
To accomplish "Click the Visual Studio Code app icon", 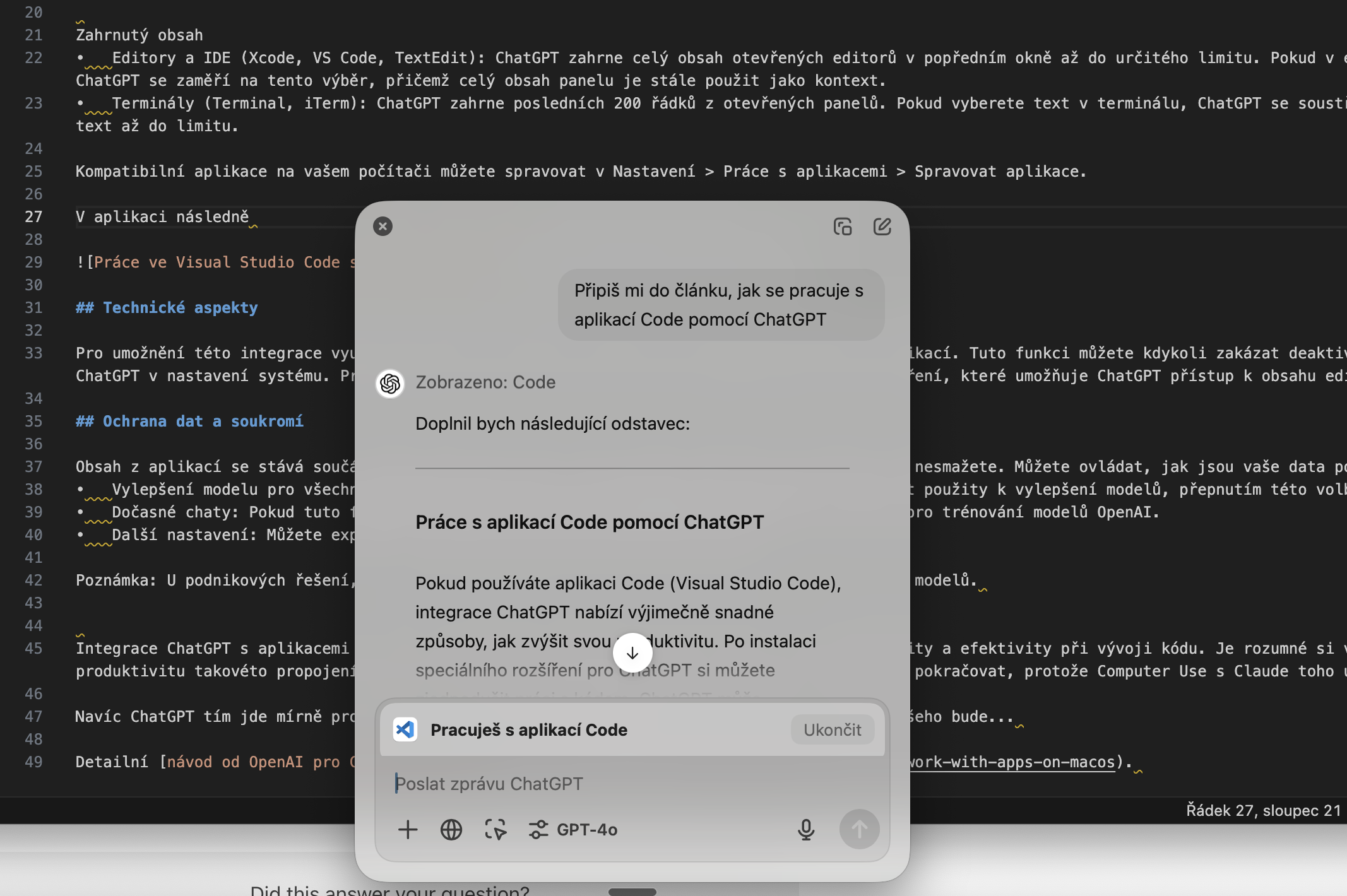I will pos(405,730).
